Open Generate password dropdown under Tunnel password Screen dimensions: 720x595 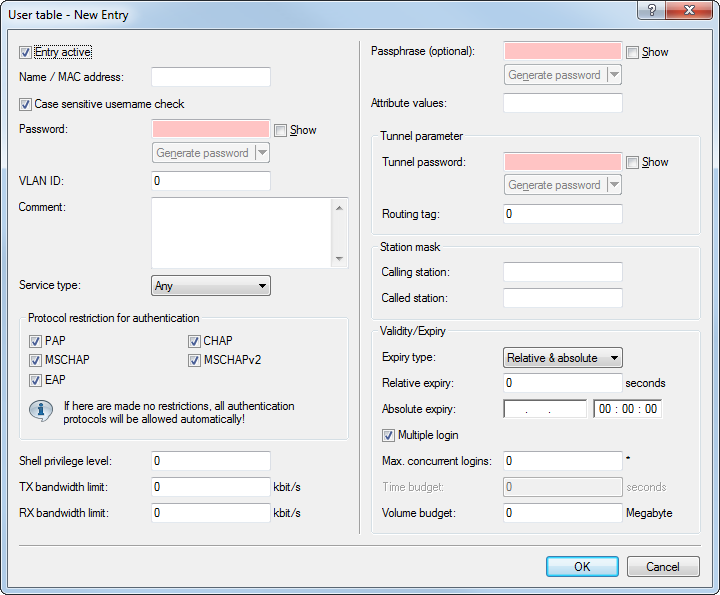[x=613, y=185]
